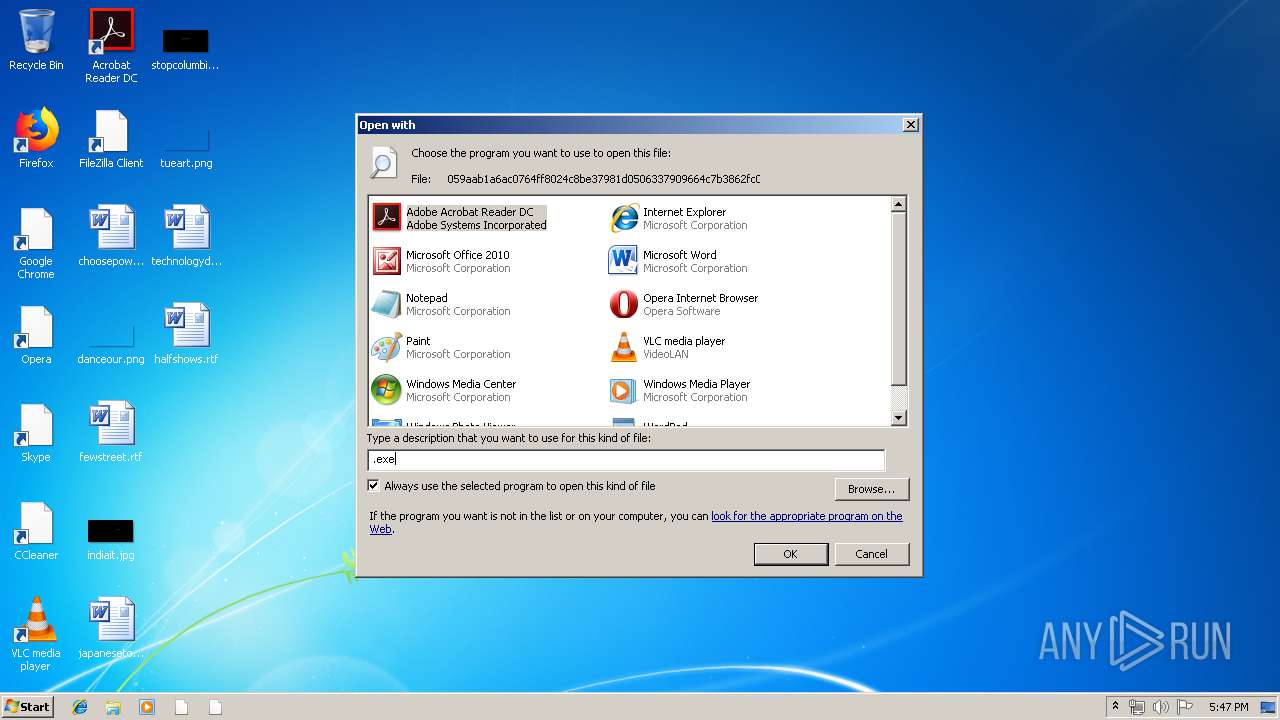Select Adobe Acrobat Reader DC in program list
1280x720 pixels.
click(x=460, y=218)
